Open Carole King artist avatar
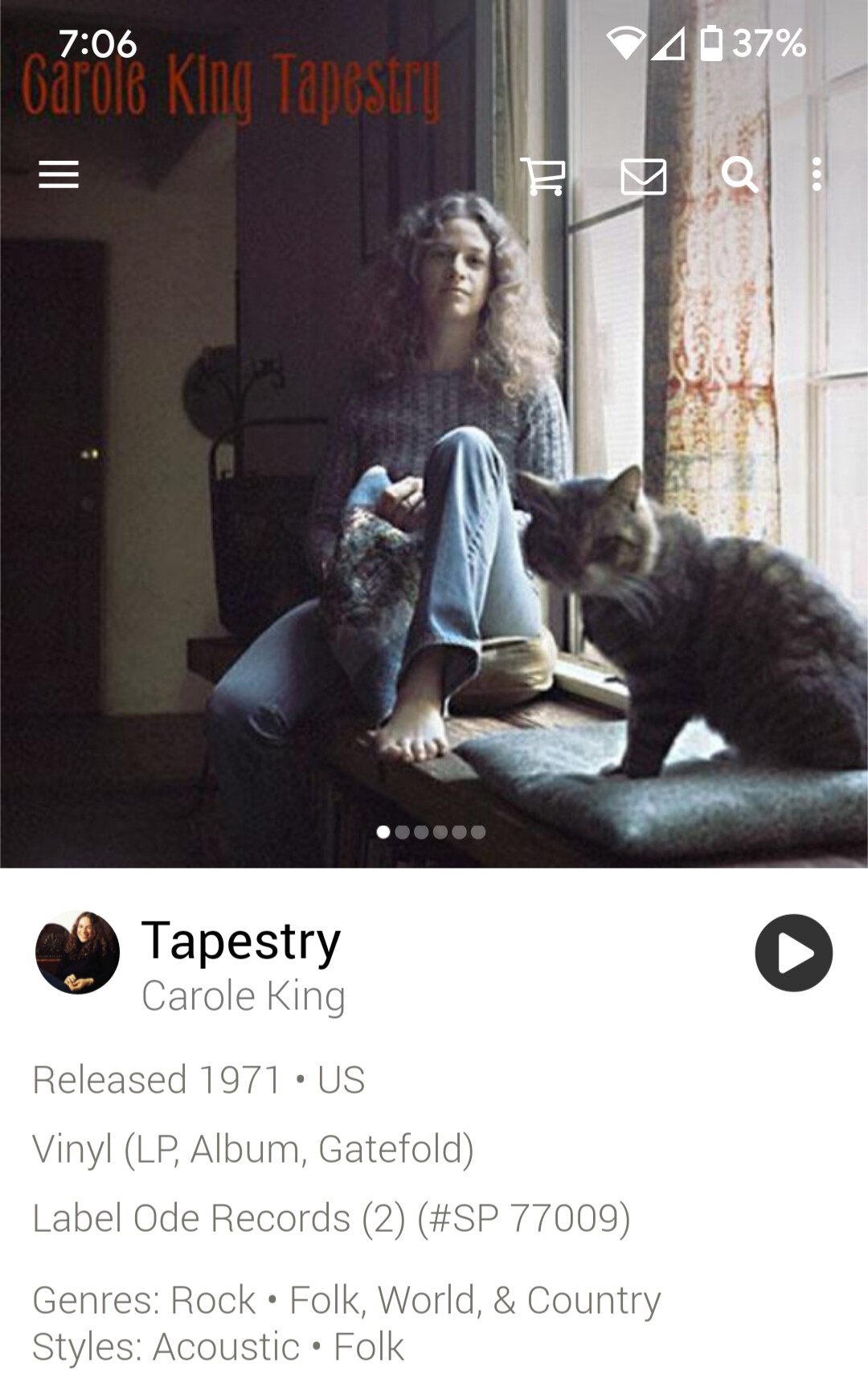 (77, 953)
